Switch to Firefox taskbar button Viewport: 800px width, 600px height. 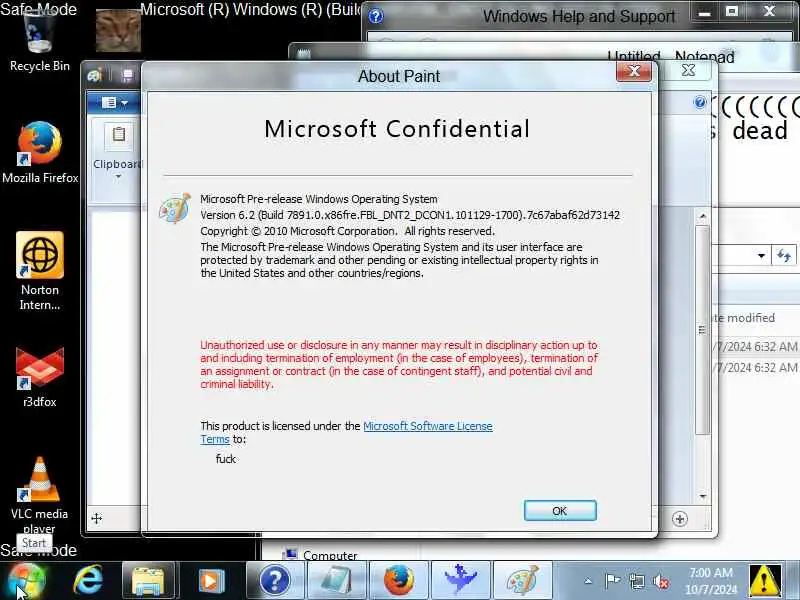pyautogui.click(x=398, y=581)
